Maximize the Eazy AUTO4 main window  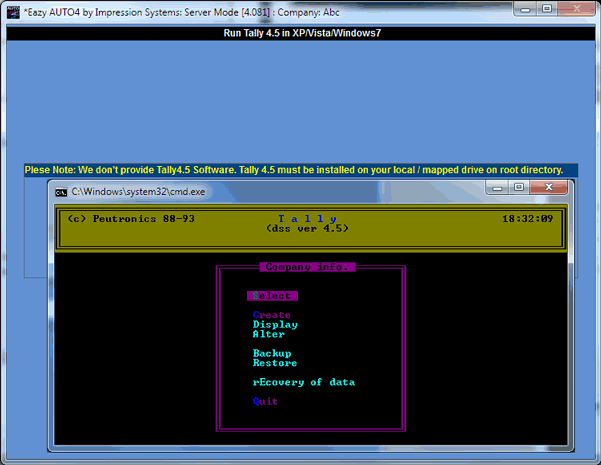[x=547, y=9]
